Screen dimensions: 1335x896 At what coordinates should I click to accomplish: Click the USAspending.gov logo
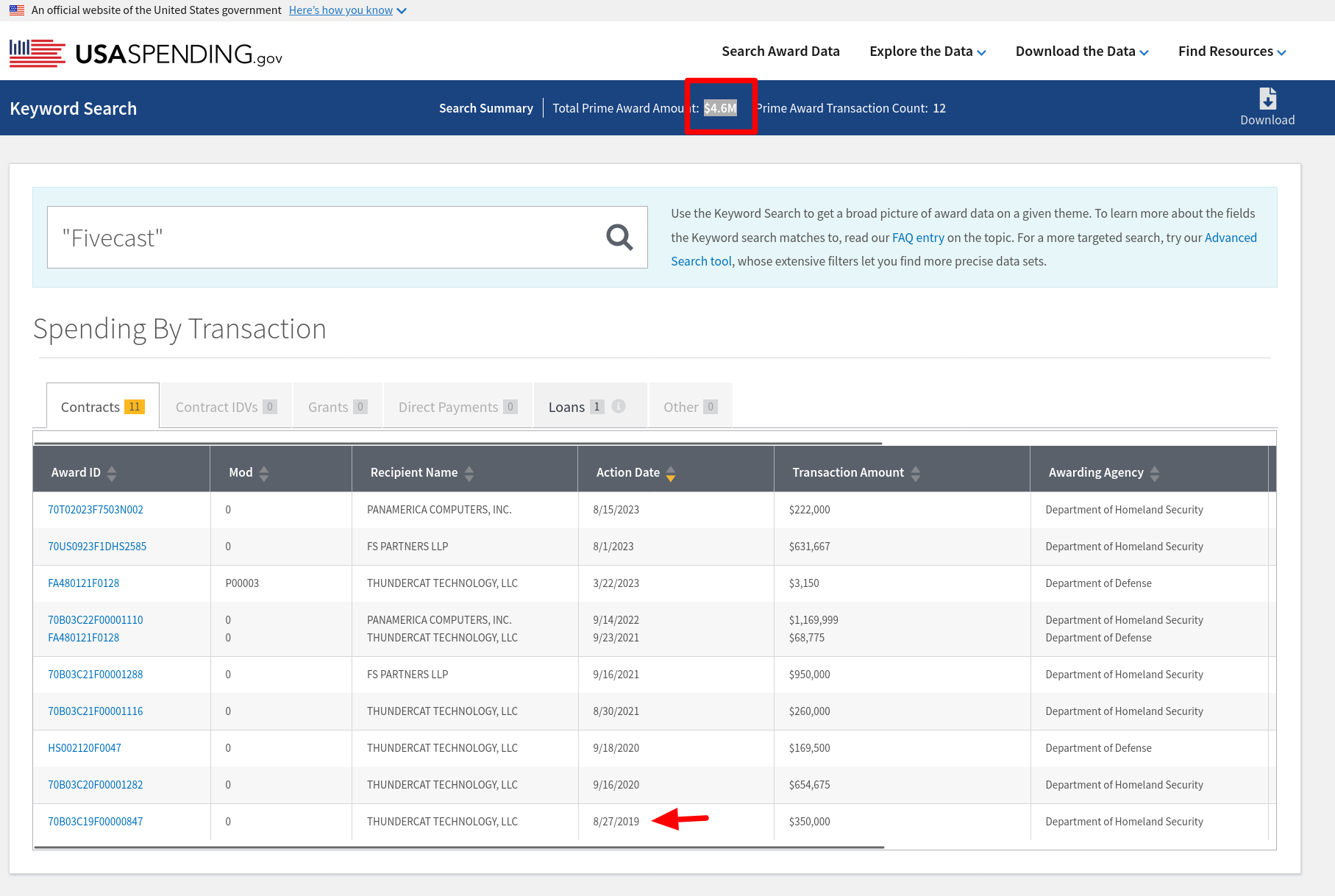(x=146, y=53)
